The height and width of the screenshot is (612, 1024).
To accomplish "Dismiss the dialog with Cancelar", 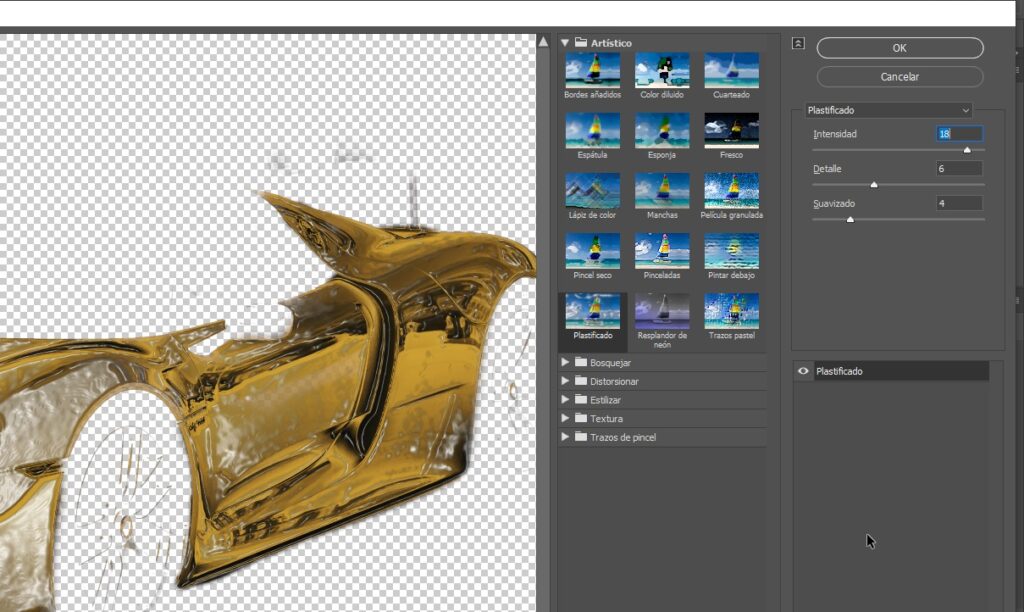I will pyautogui.click(x=898, y=76).
